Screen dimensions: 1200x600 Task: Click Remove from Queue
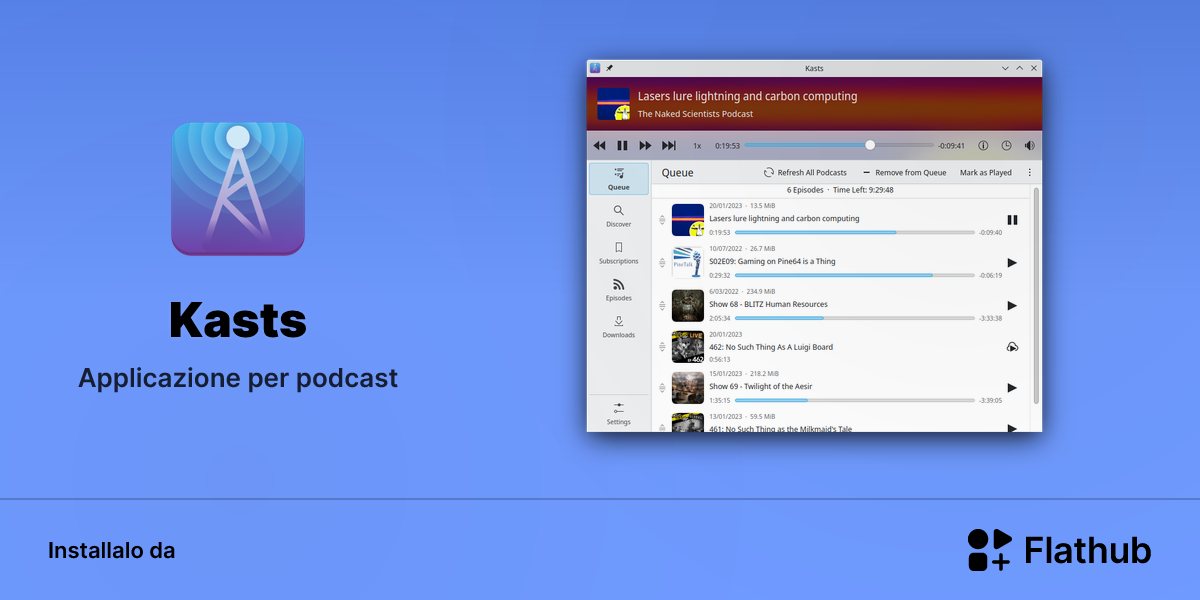pyautogui.click(x=904, y=173)
